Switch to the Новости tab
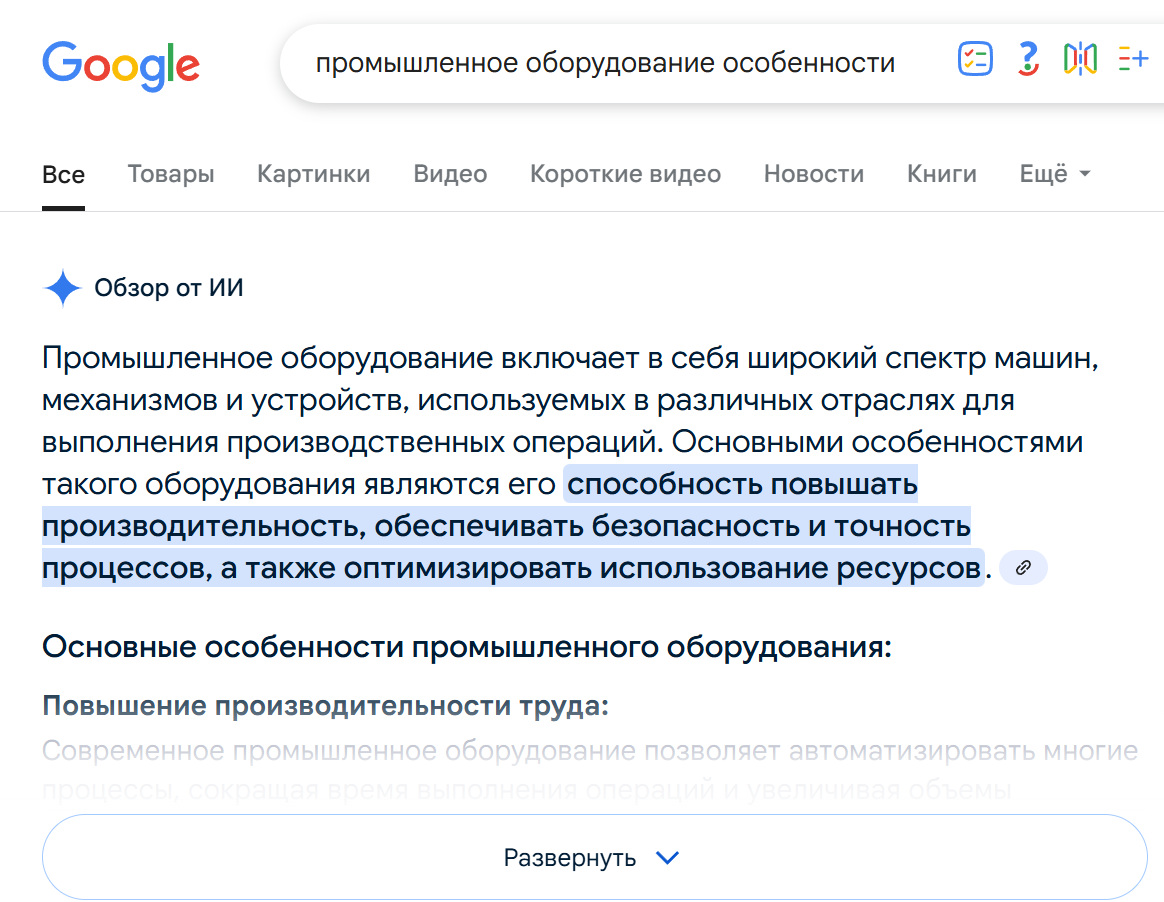1164x902 pixels. 813,173
